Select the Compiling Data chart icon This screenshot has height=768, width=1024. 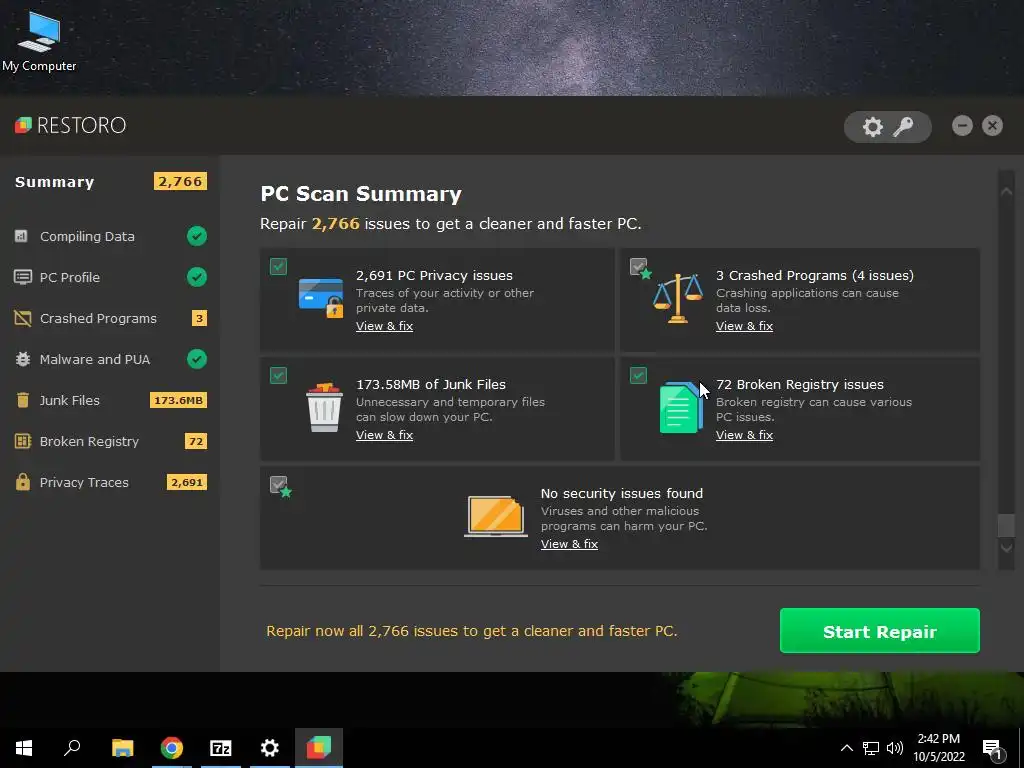(22, 236)
